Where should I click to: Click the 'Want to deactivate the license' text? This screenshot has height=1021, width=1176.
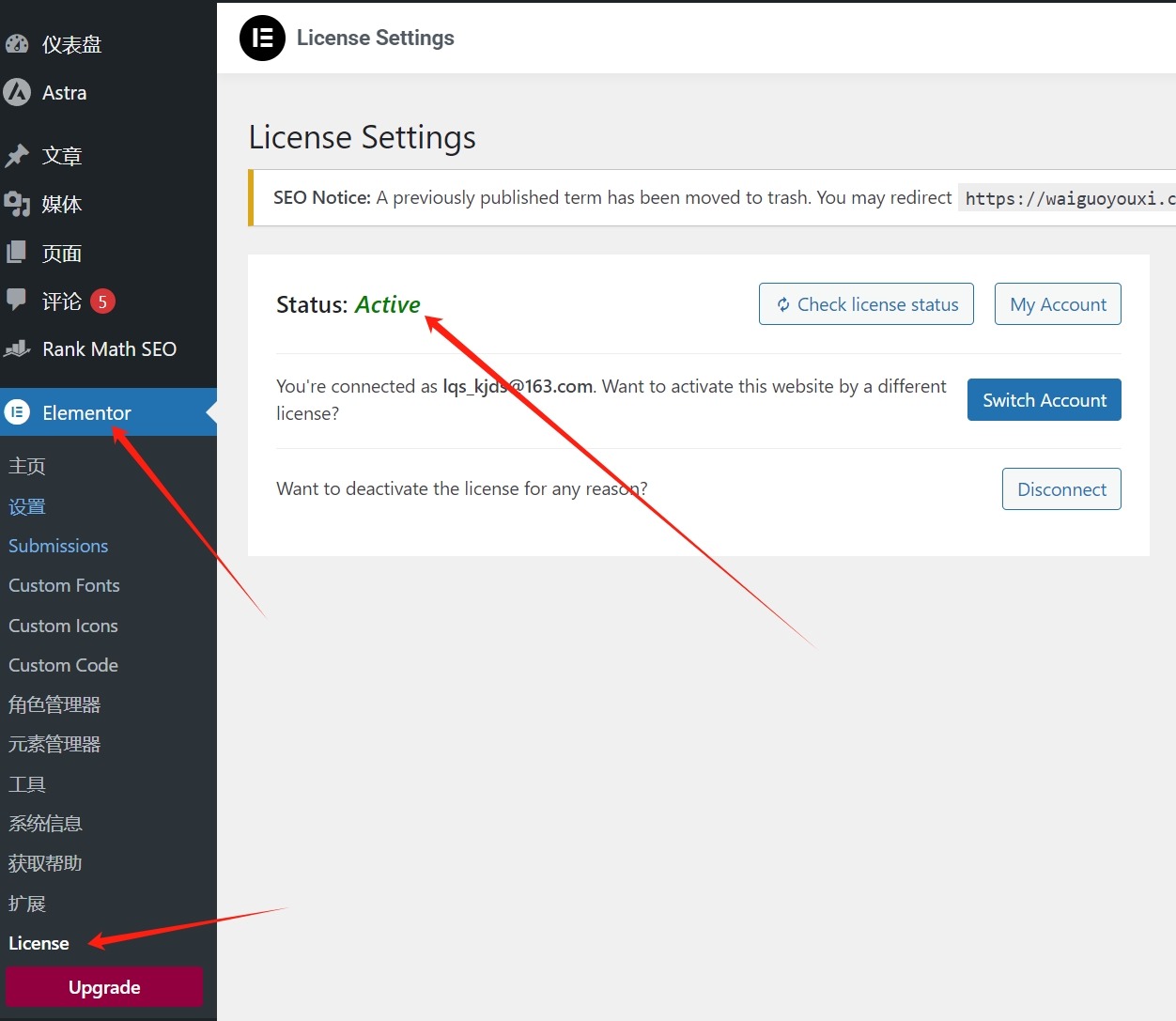(461, 488)
